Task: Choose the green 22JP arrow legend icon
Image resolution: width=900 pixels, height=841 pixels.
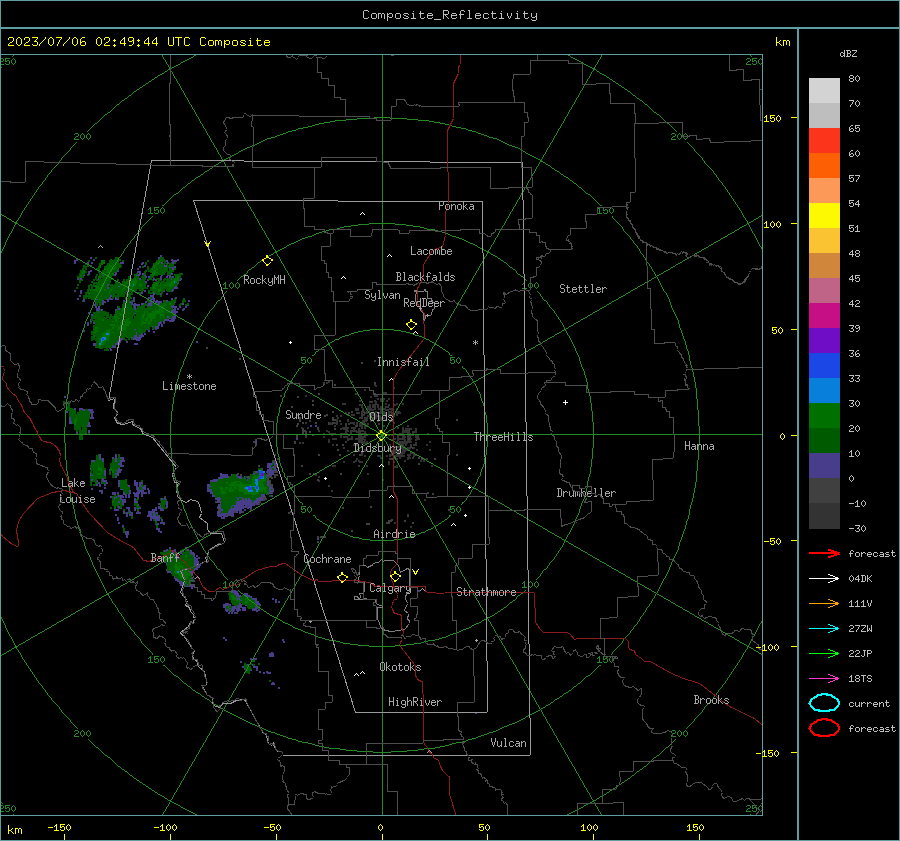Action: click(x=824, y=653)
